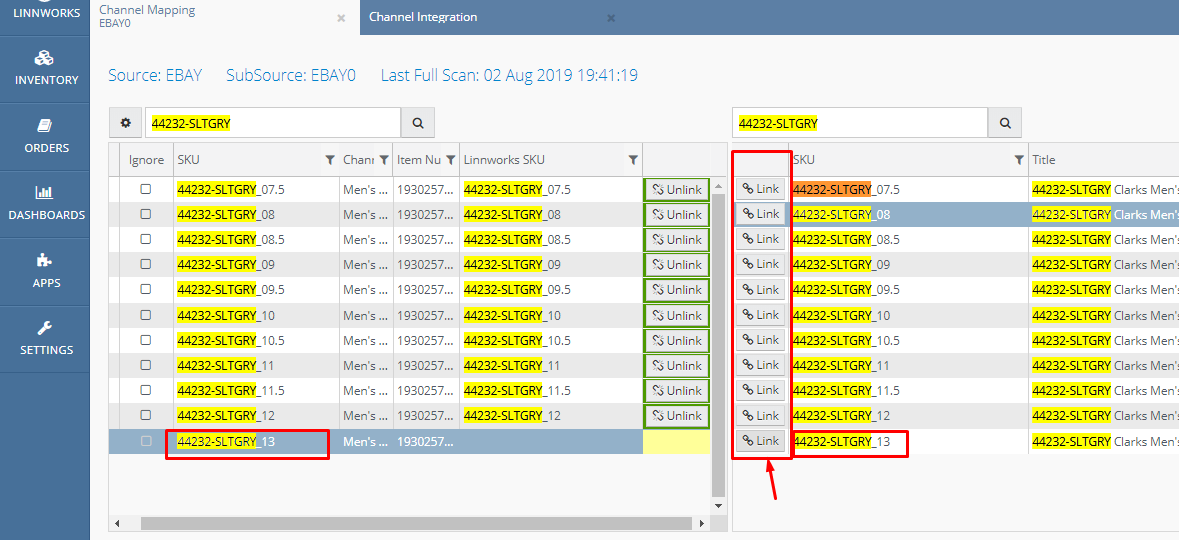Click the left grid horizontal scrollbar thumb
The height and width of the screenshot is (540, 1179).
[416, 523]
